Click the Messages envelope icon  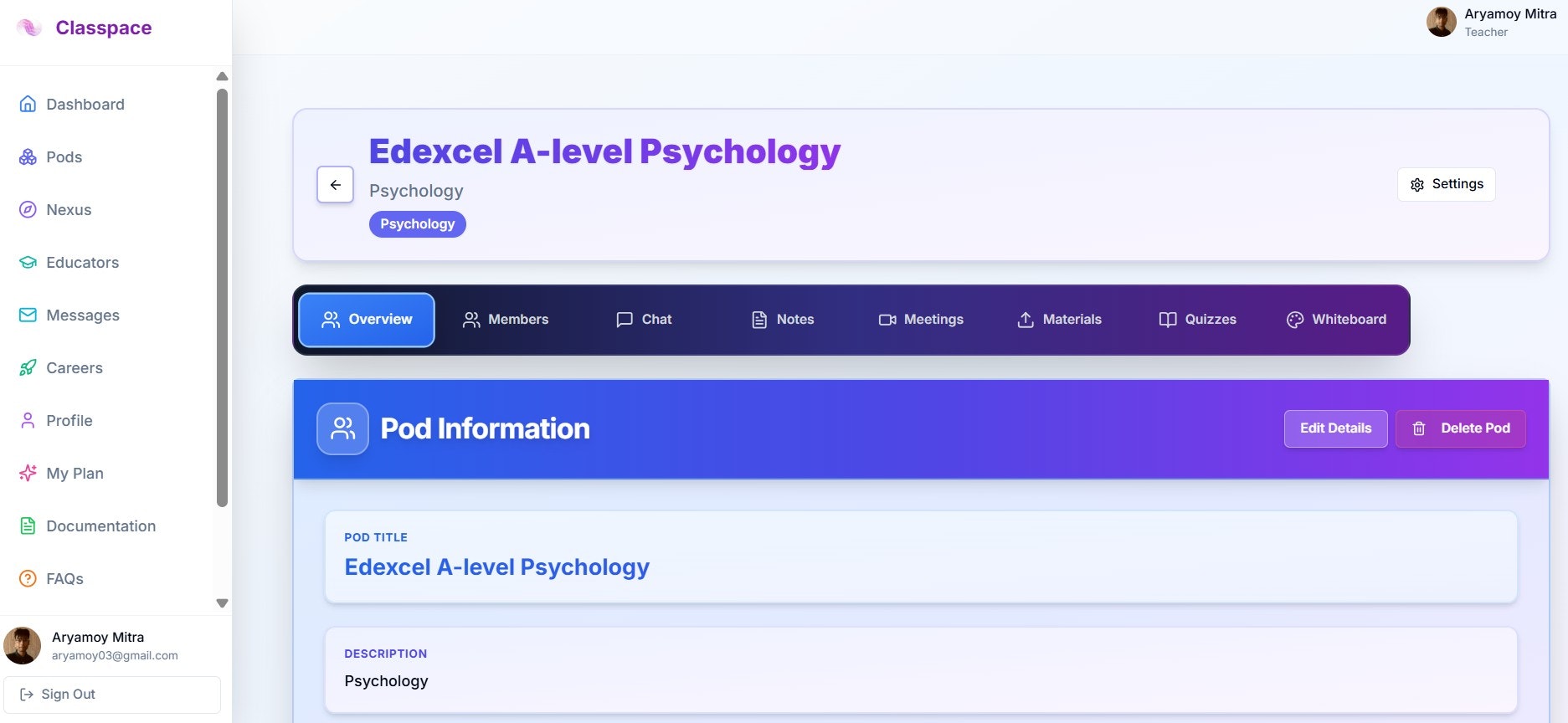pyautogui.click(x=28, y=315)
